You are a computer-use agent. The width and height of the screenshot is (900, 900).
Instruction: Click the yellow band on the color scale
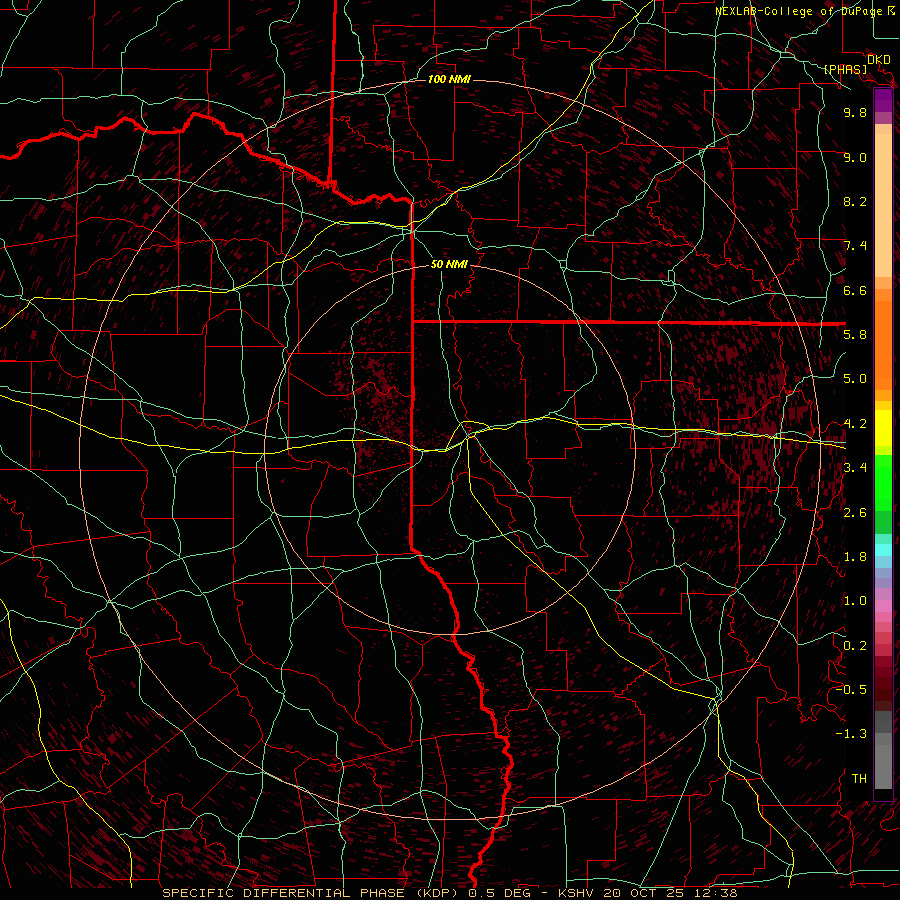pyautogui.click(x=883, y=428)
